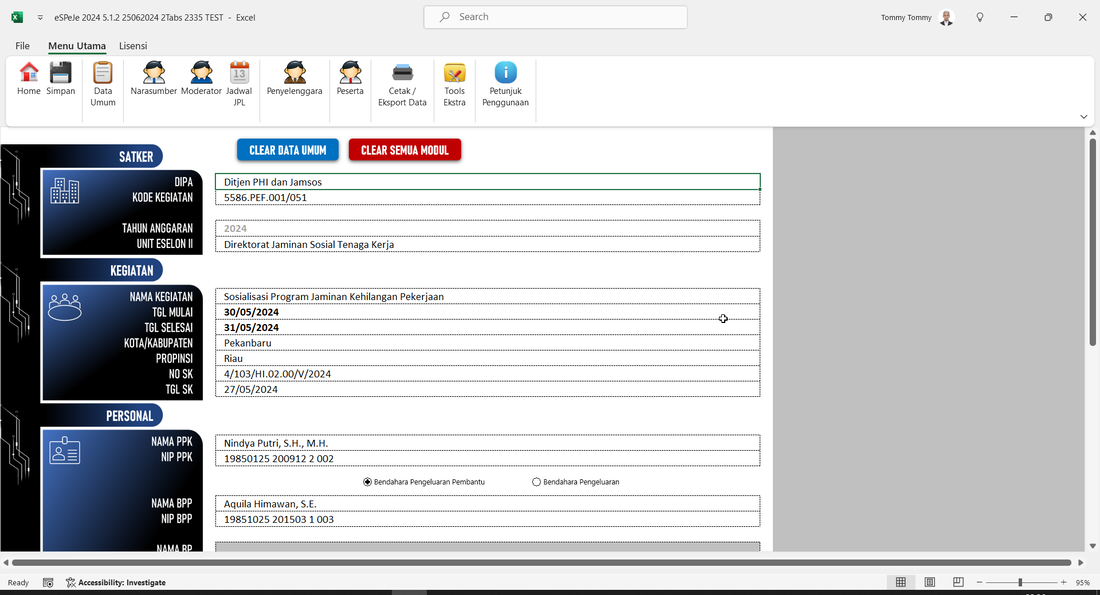Open the quick access toolbar dropdown
Screen dimensions: 1100x595
40,18
